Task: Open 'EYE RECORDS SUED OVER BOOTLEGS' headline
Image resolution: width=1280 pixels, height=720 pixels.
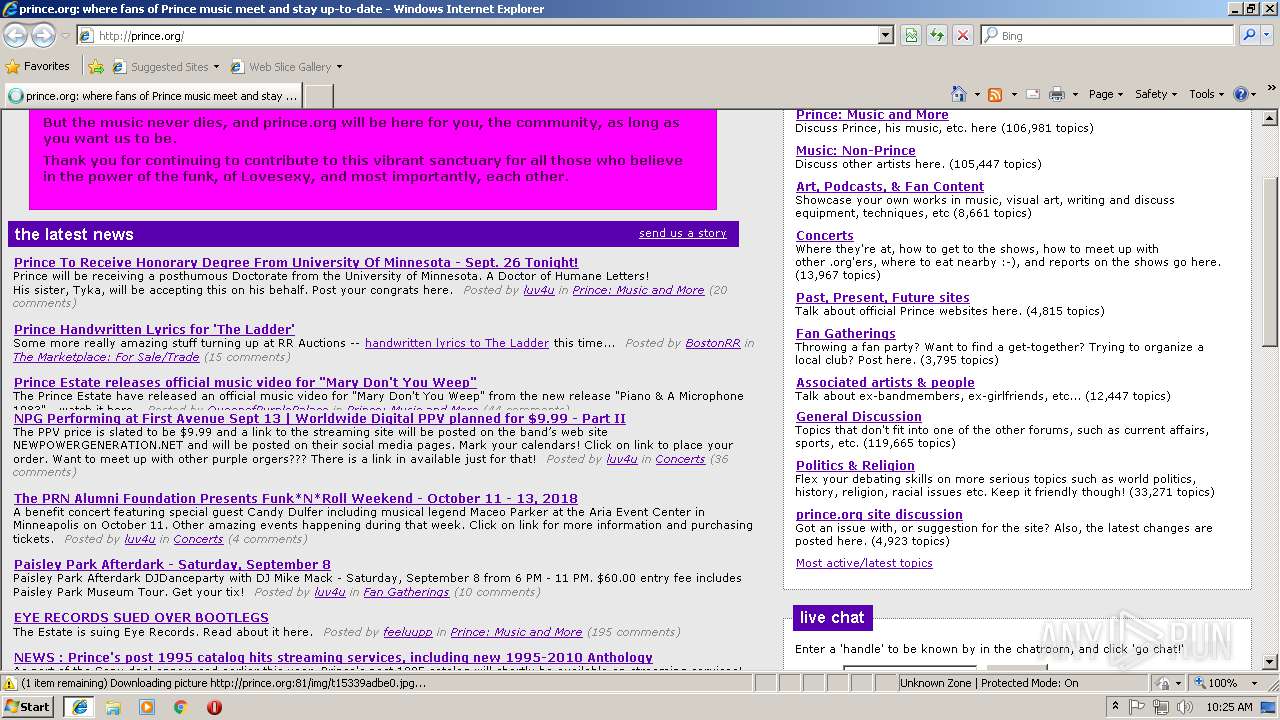Action: coord(141,617)
